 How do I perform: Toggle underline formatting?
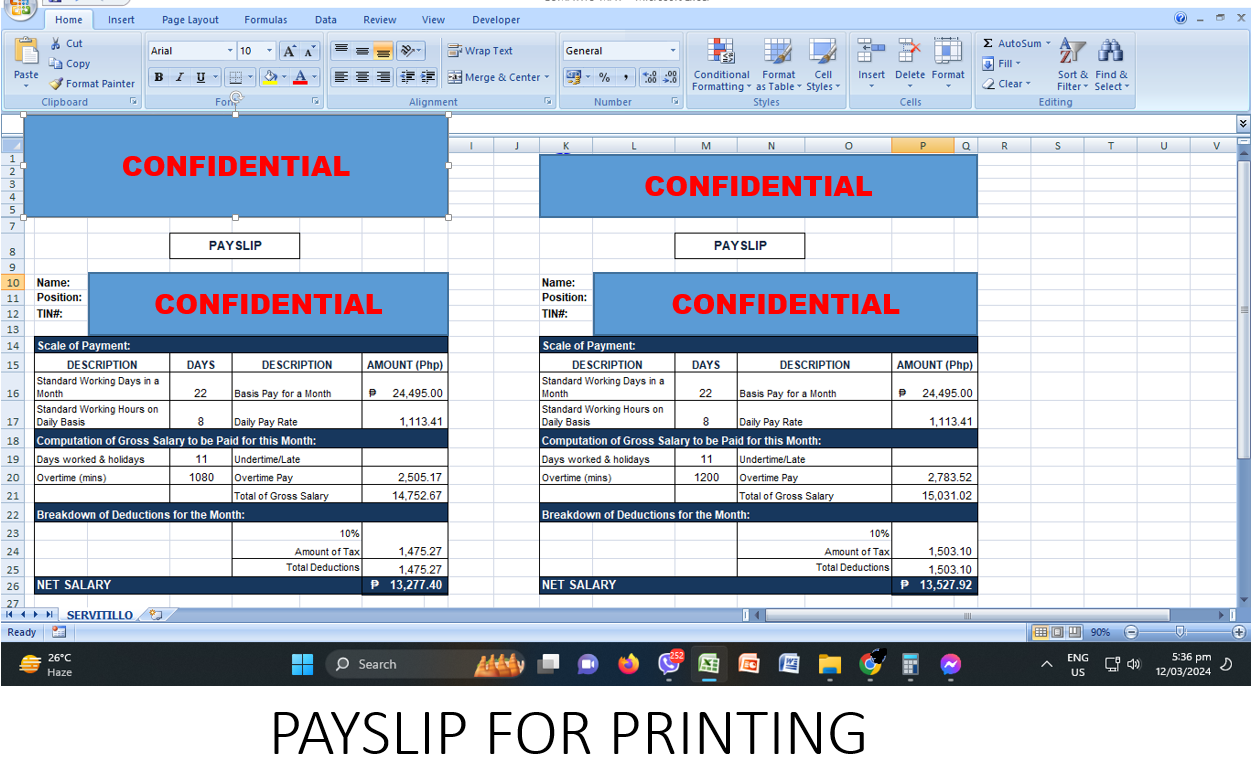coord(201,77)
